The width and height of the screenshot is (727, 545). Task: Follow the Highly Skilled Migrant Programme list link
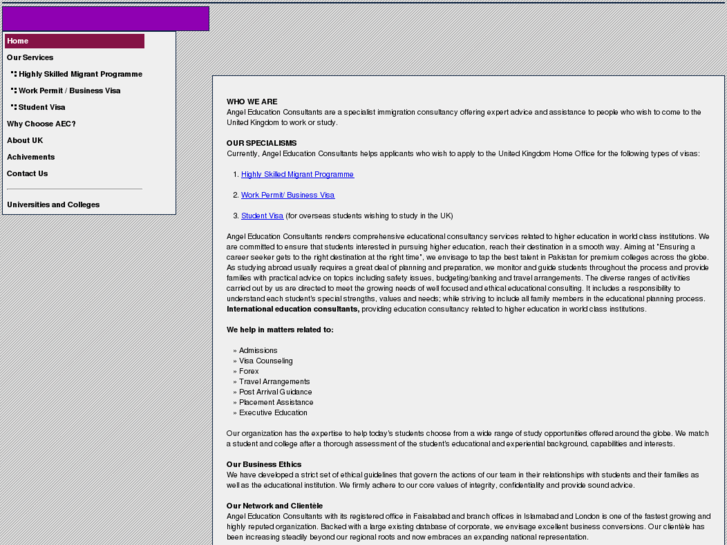[297, 174]
